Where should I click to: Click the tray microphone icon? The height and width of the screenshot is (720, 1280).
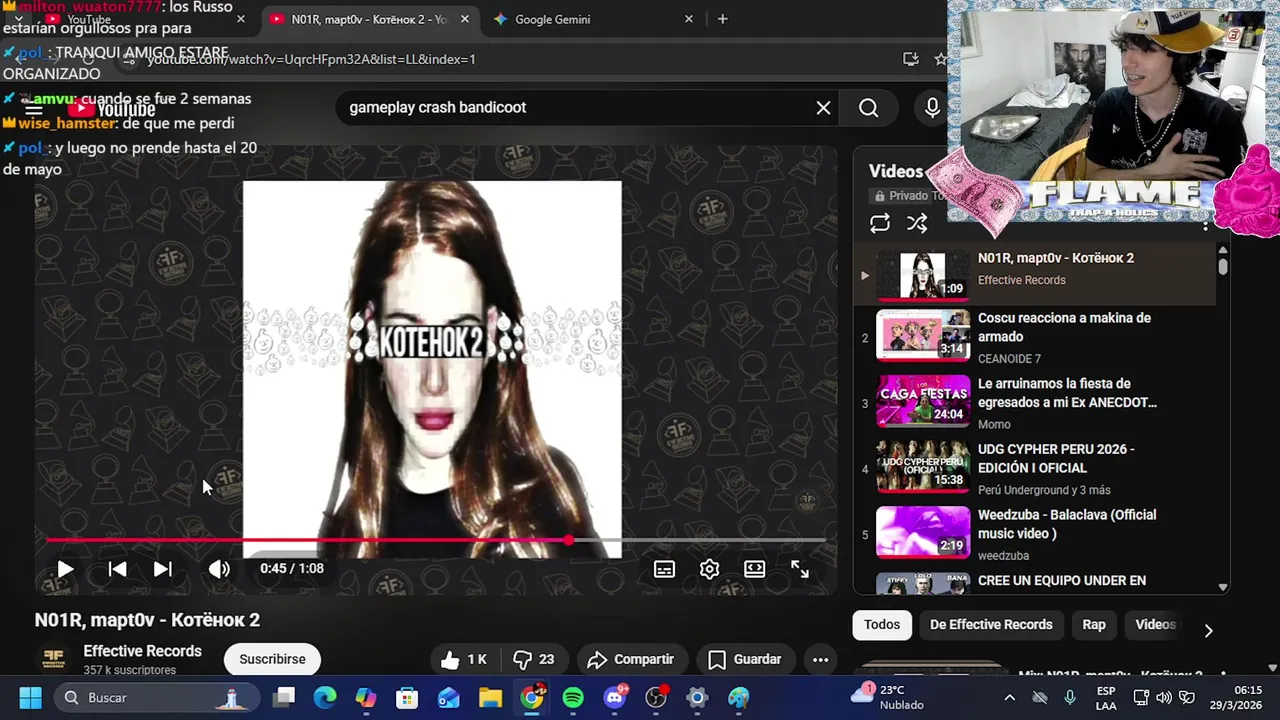[x=1070, y=698]
